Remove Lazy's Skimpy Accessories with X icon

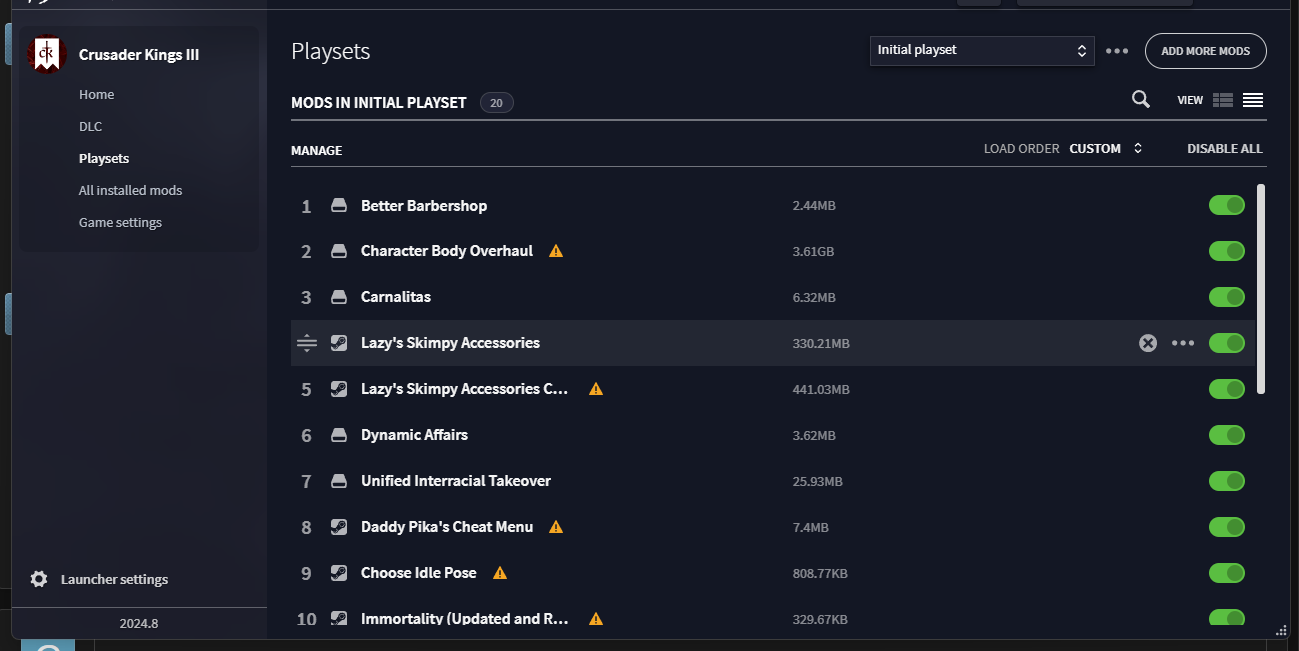1148,343
